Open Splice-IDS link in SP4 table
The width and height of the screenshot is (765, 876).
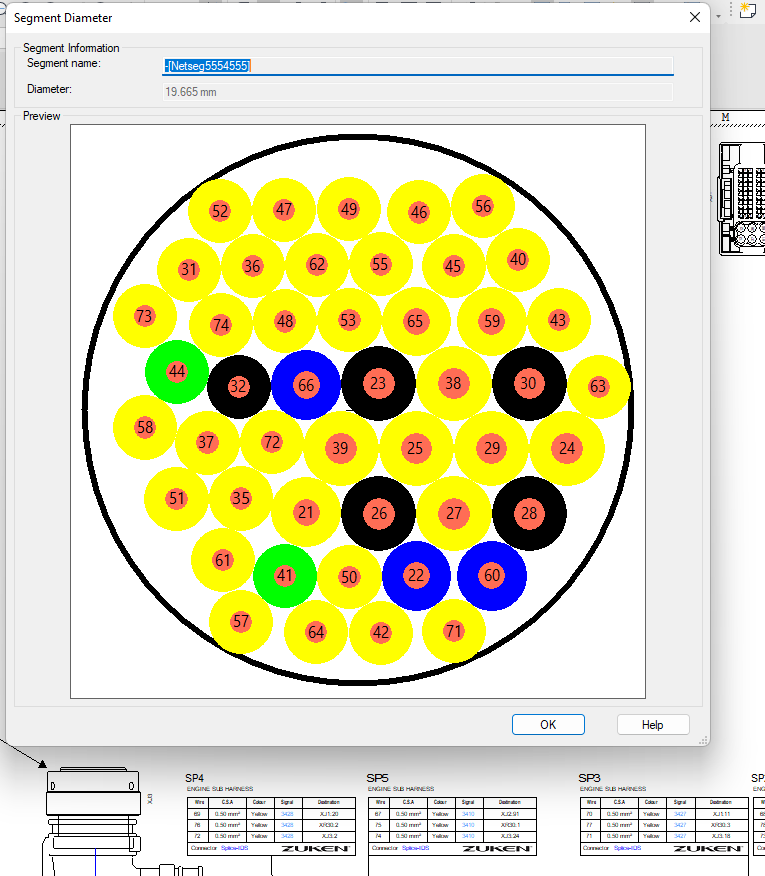click(x=235, y=848)
